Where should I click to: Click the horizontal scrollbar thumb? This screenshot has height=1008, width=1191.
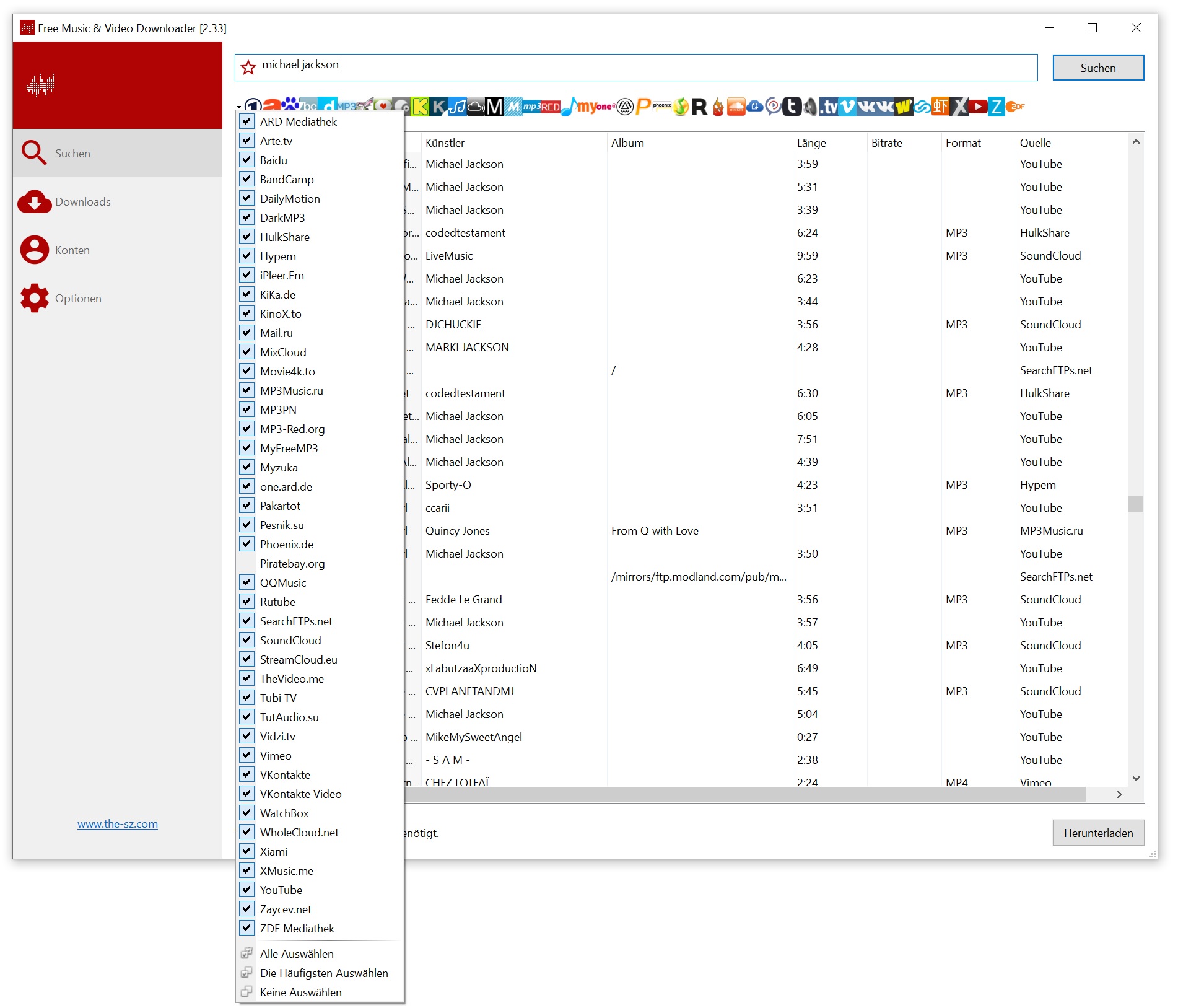point(744,794)
